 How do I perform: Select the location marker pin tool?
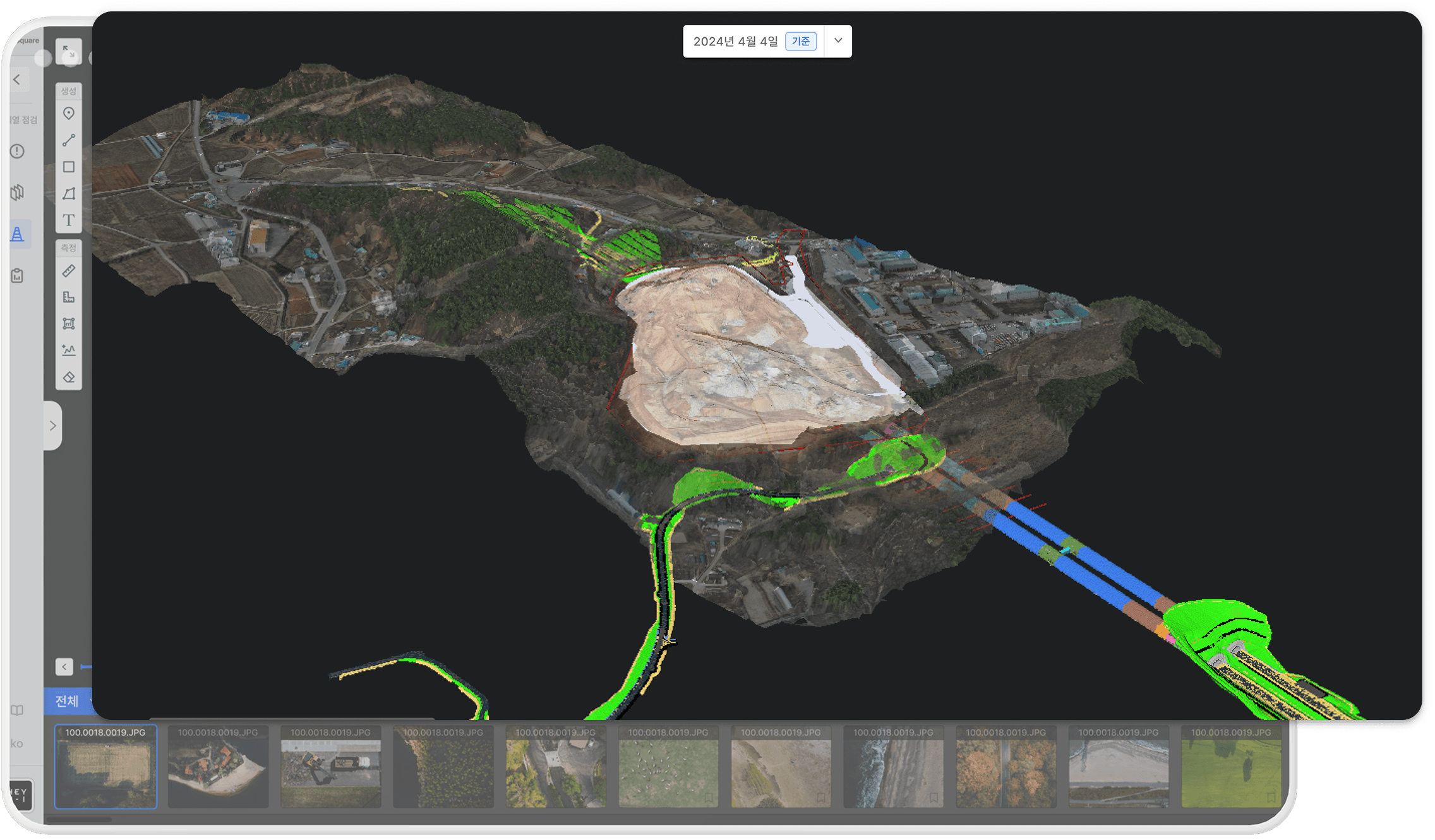pyautogui.click(x=69, y=114)
